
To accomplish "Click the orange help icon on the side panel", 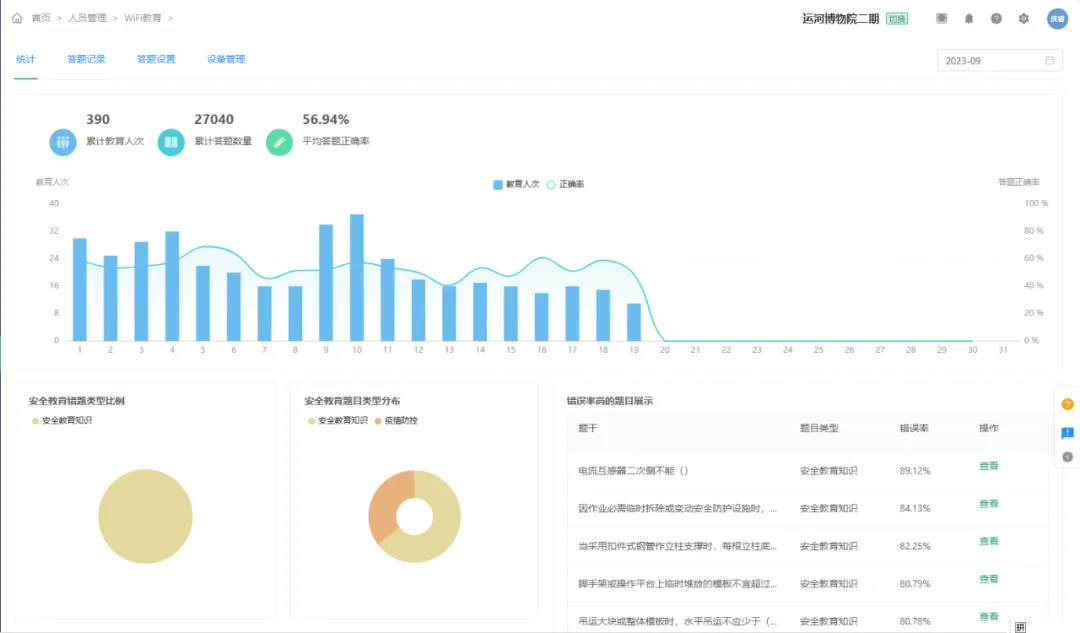I will tap(1067, 404).
